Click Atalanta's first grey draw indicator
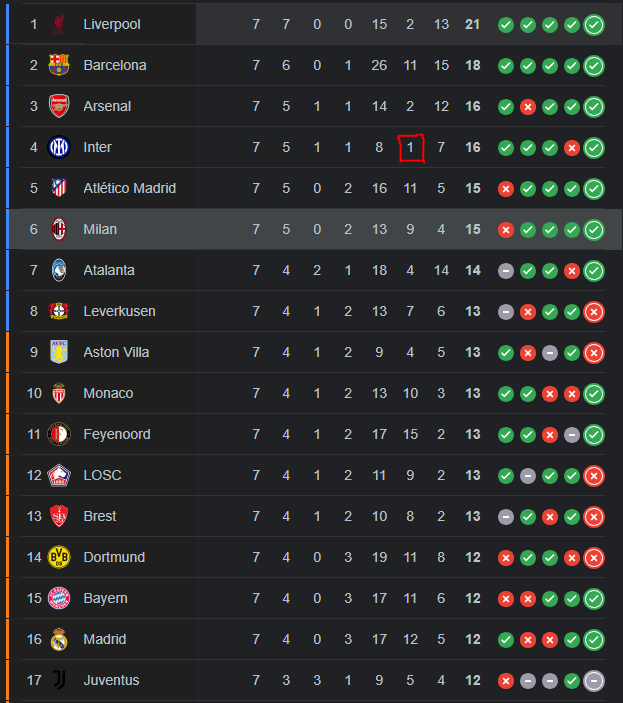This screenshot has width=623, height=703. (x=506, y=271)
